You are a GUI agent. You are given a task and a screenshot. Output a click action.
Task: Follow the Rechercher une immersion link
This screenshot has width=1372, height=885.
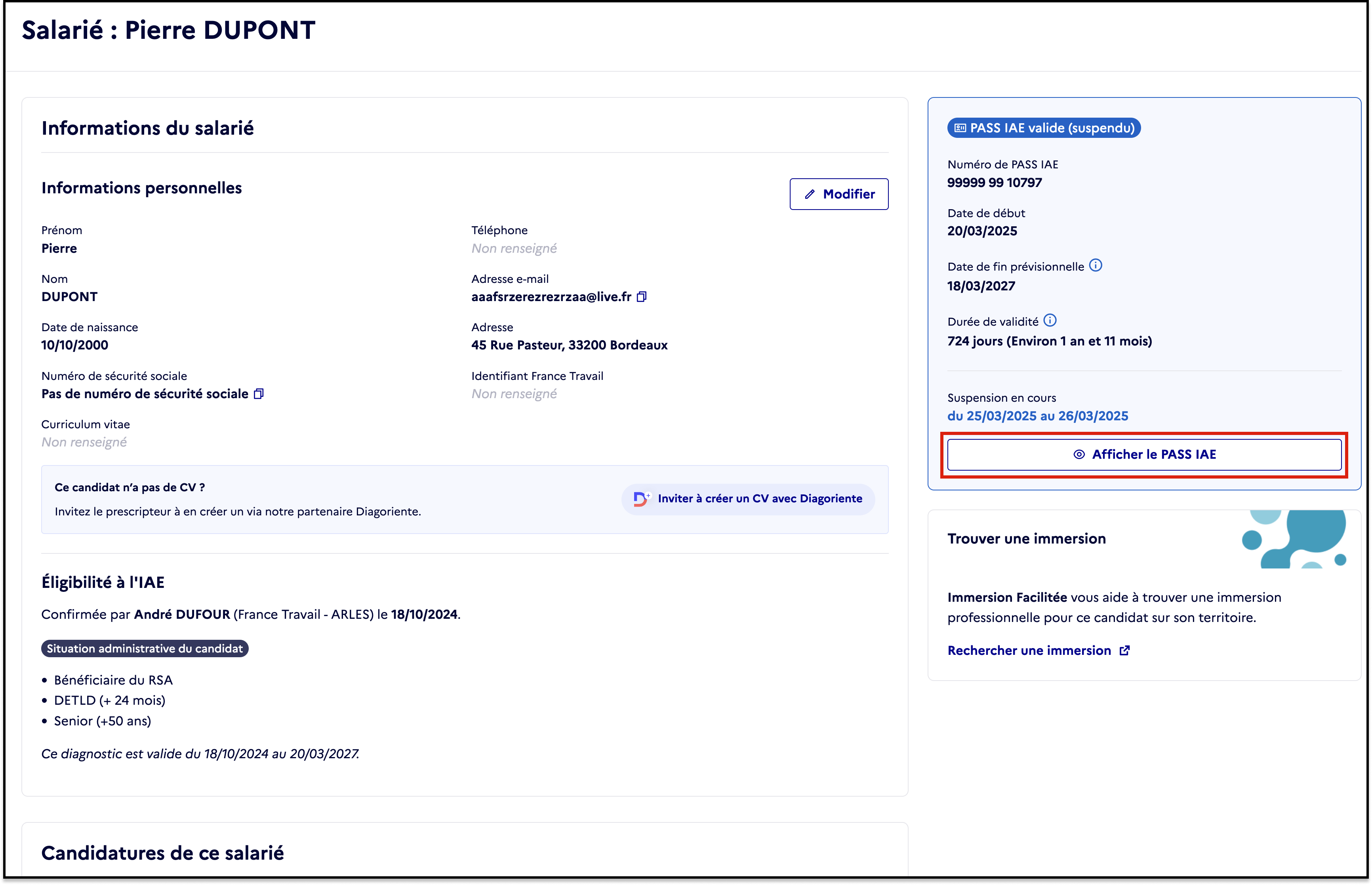1038,650
